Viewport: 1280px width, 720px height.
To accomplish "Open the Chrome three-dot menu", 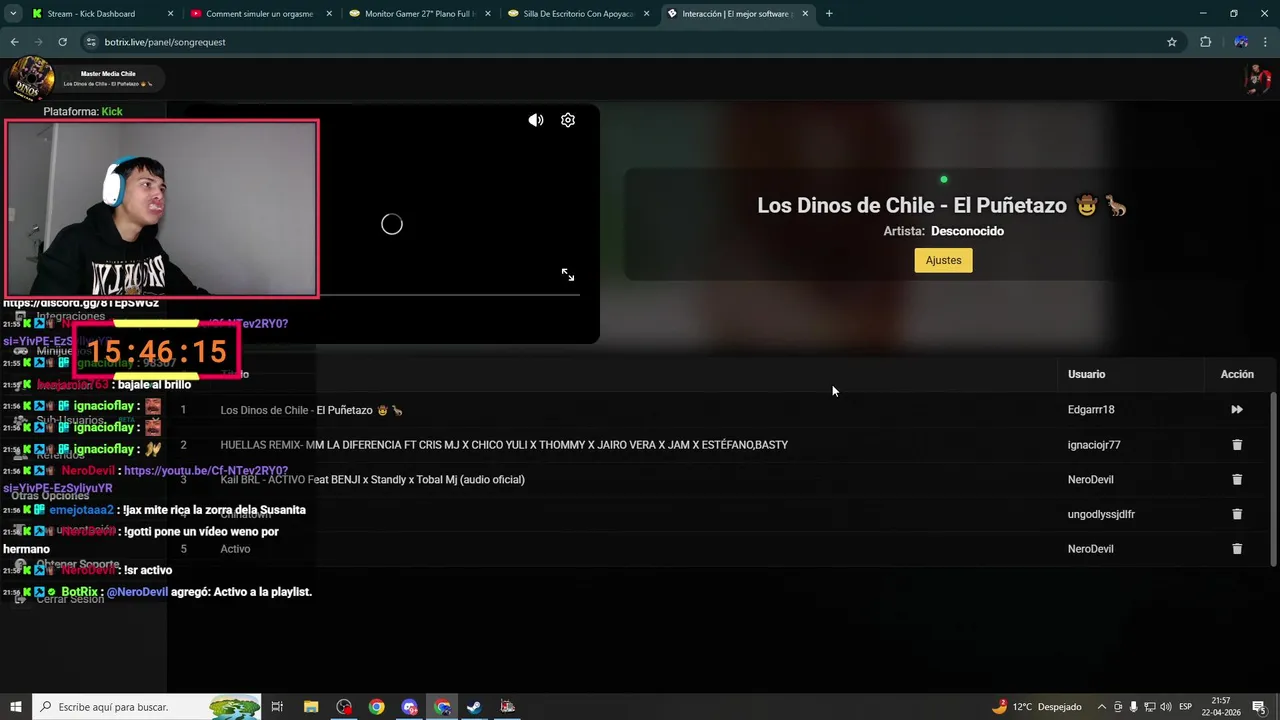I will 1266,42.
